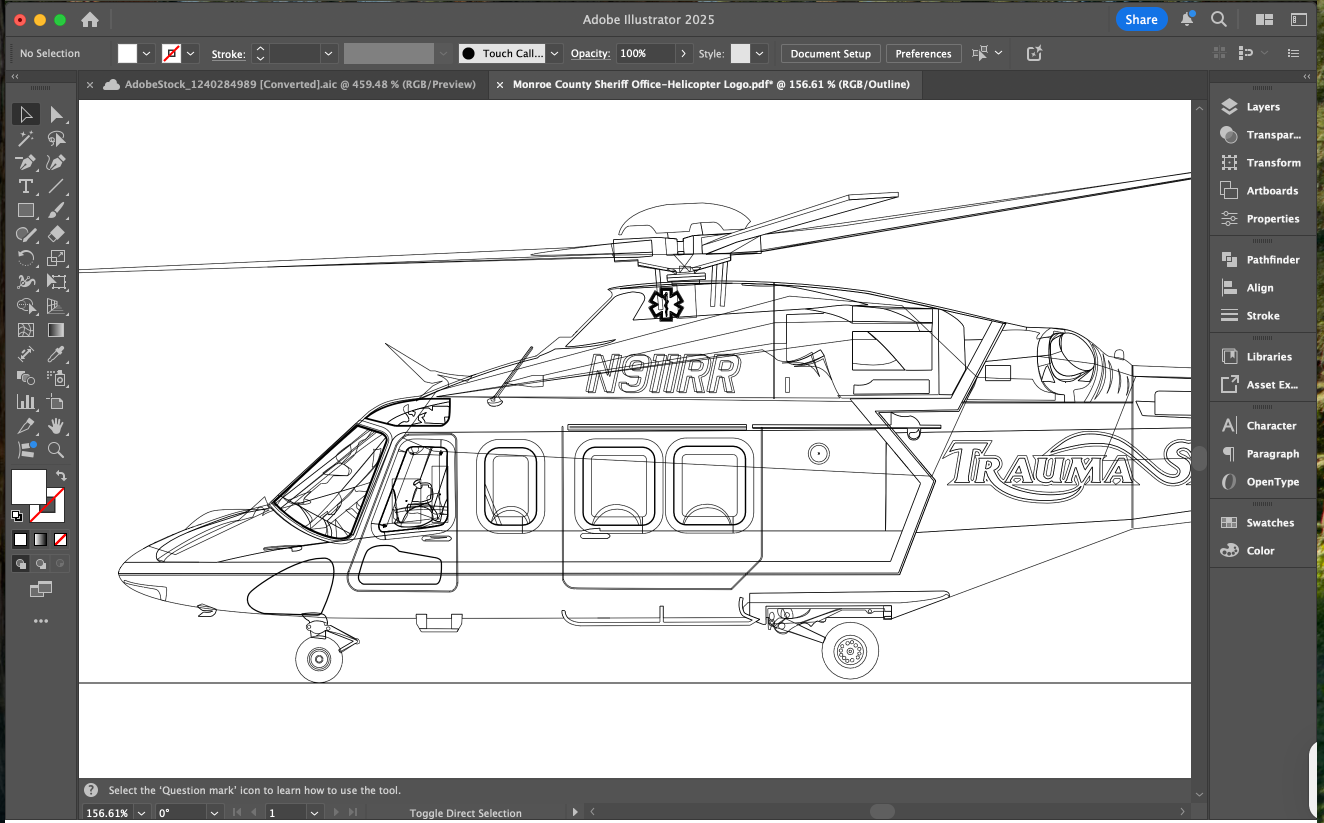Click the Share button
Screen dimensions: 1324x823
point(1141,19)
